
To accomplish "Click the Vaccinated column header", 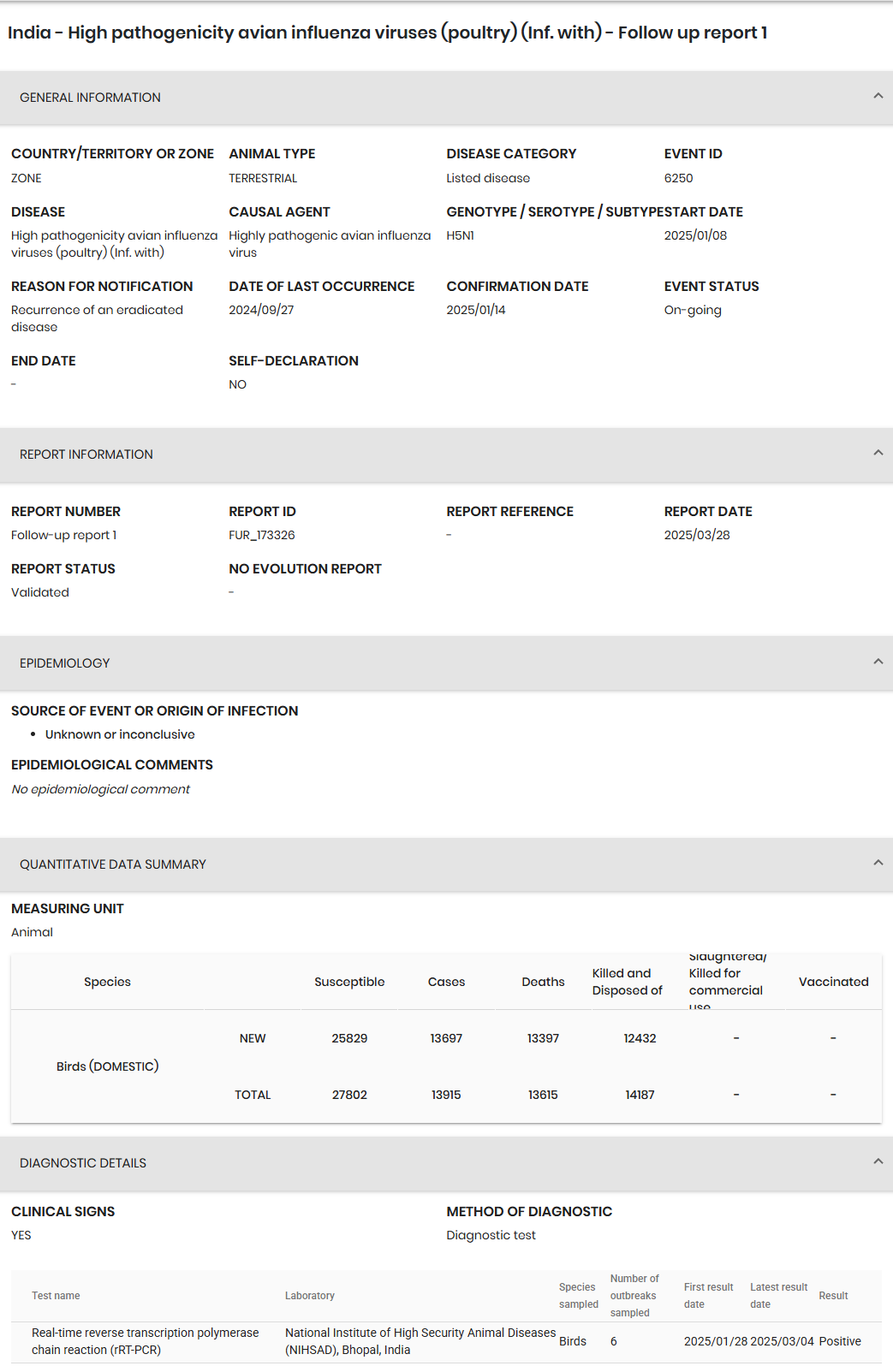I will point(833,982).
